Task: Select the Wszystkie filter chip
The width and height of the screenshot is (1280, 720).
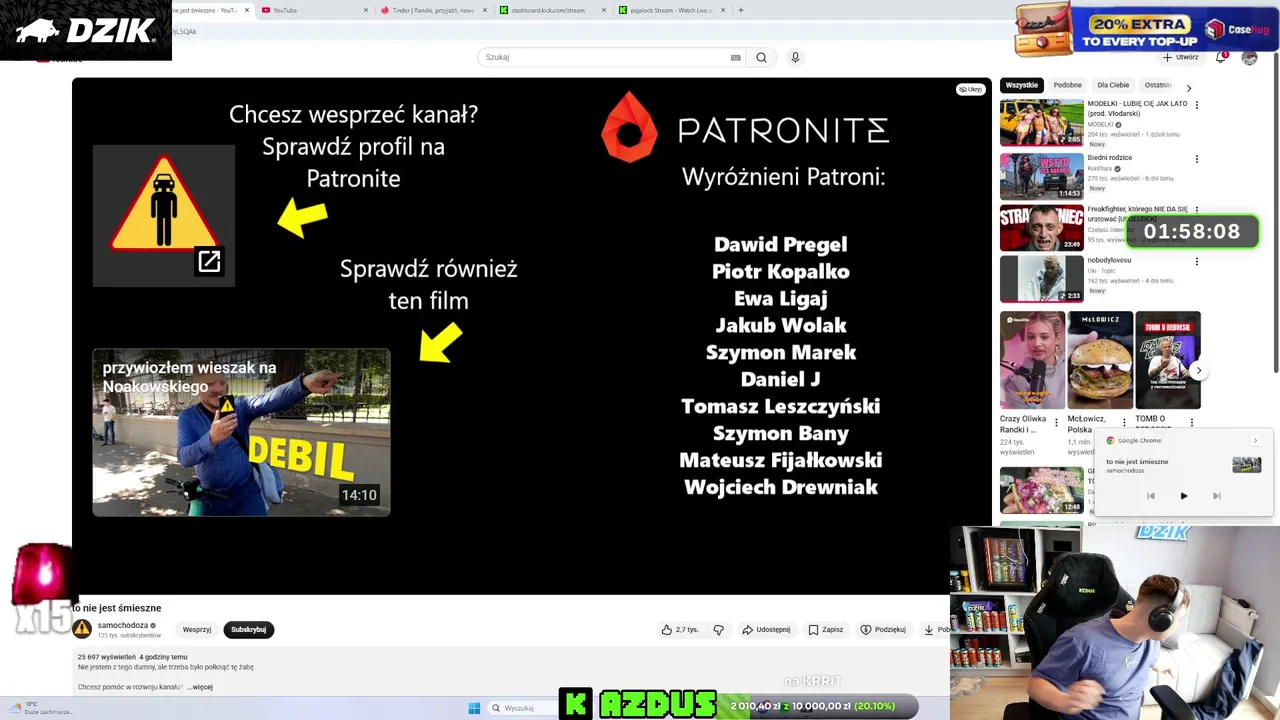Action: [x=1022, y=86]
